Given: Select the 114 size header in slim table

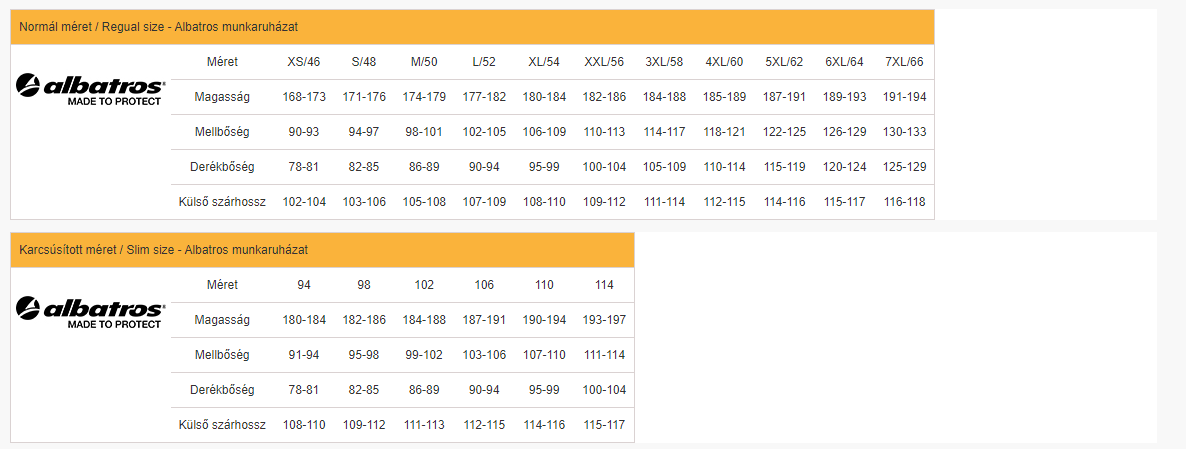Looking at the screenshot, I should click(604, 285).
